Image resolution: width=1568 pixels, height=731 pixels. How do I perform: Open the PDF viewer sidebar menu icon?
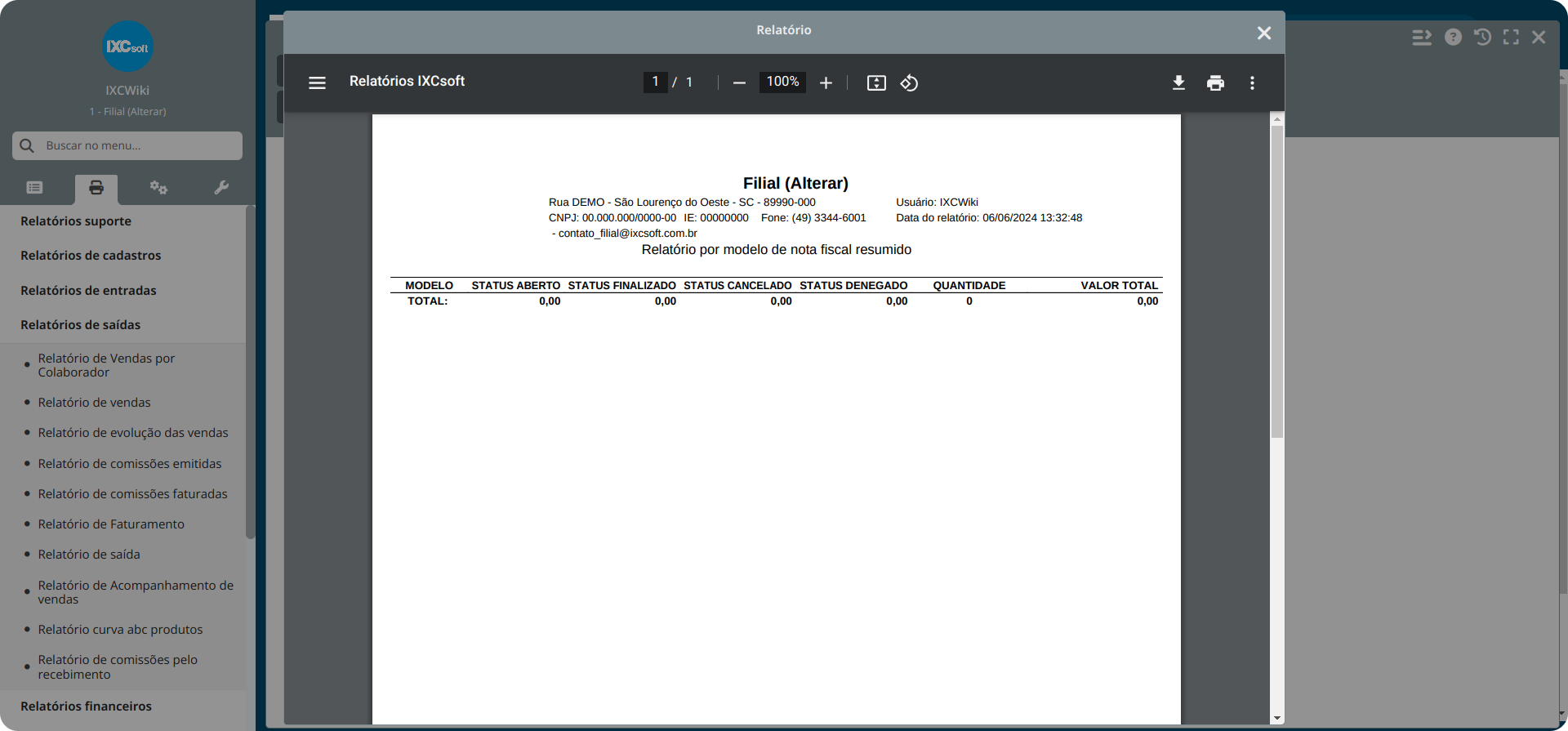coord(317,82)
